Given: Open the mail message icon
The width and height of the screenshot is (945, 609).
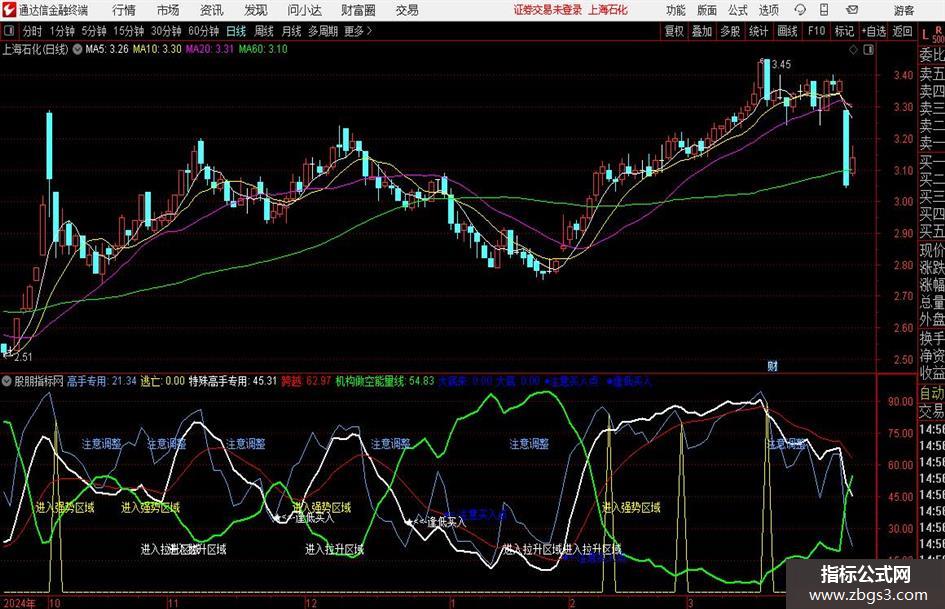Looking at the screenshot, I should [x=852, y=10].
